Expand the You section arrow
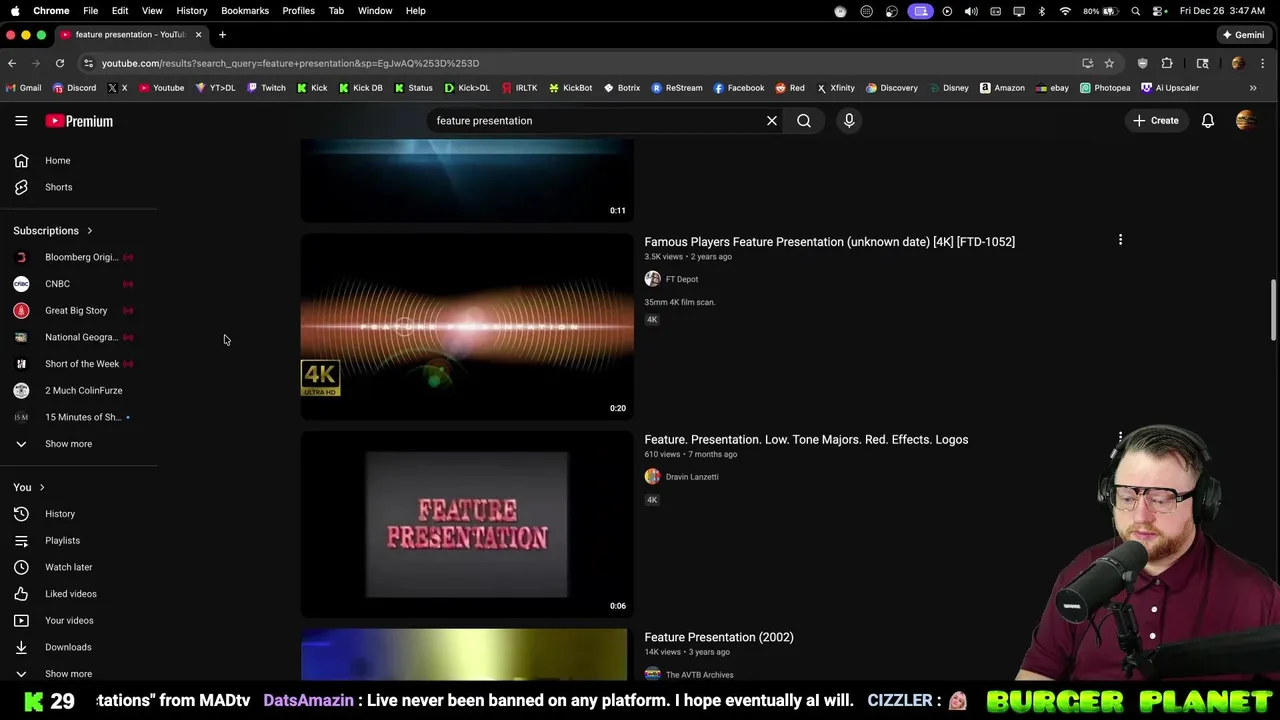This screenshot has height=720, width=1280. [x=42, y=487]
